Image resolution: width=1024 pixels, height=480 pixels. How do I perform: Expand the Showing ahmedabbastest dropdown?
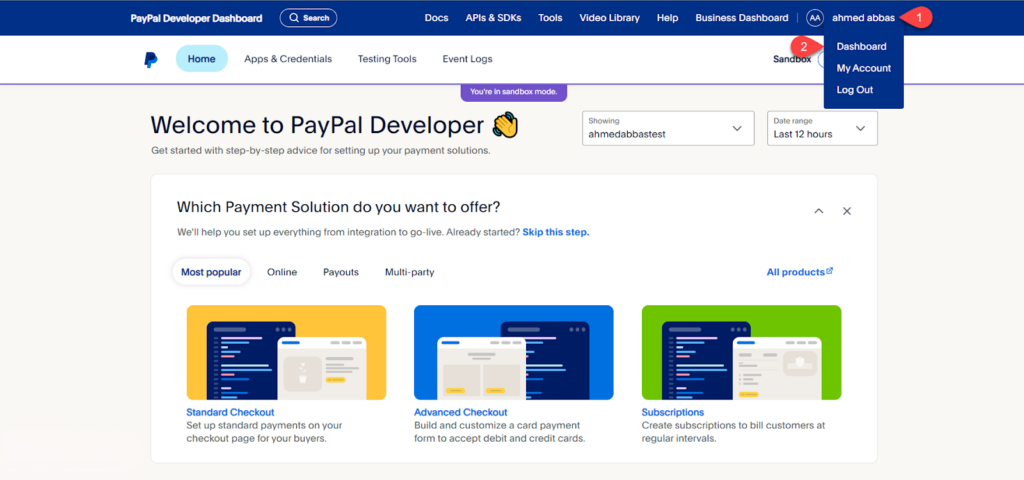coord(668,128)
